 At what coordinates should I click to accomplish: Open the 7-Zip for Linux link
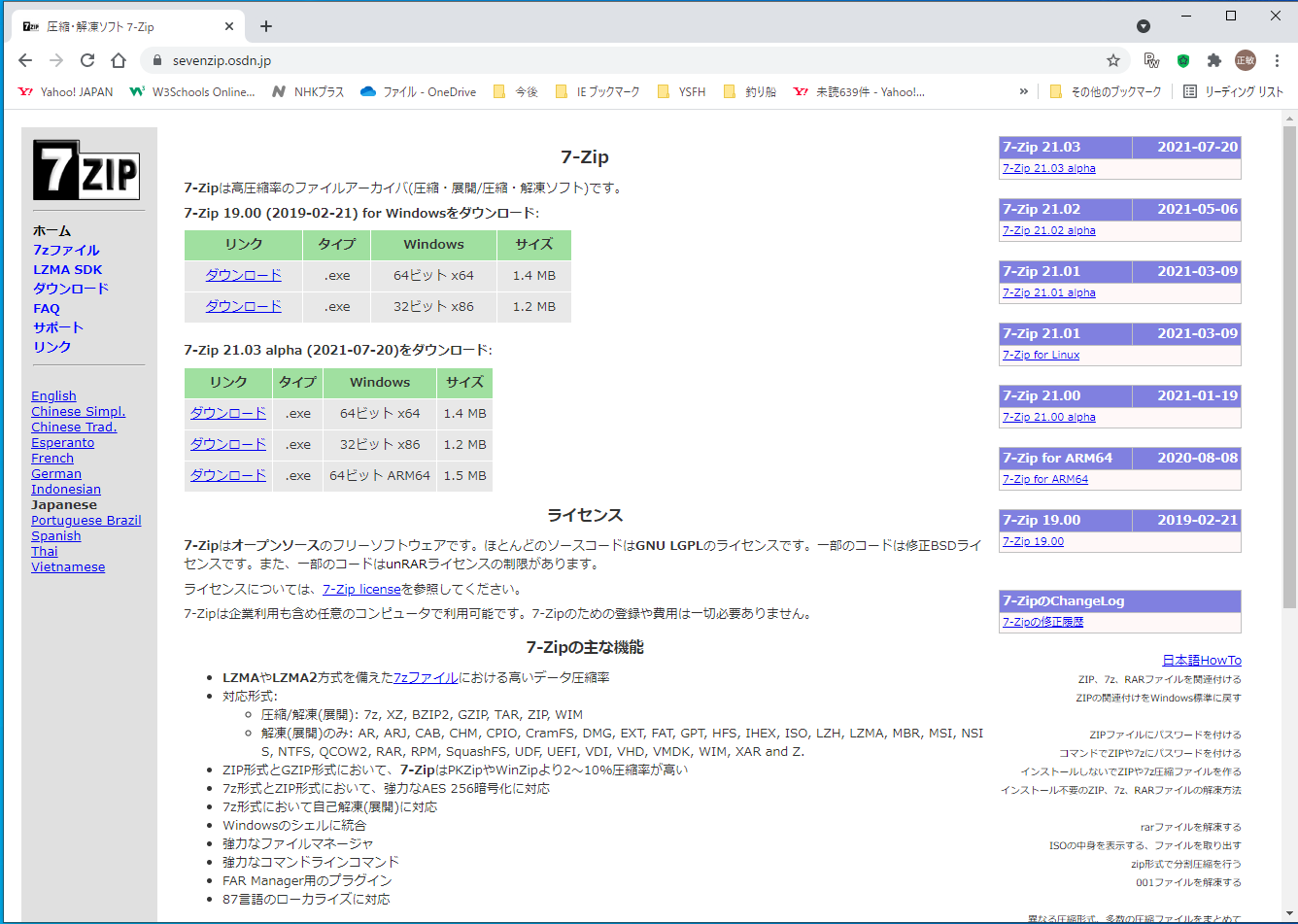pyautogui.click(x=1042, y=356)
